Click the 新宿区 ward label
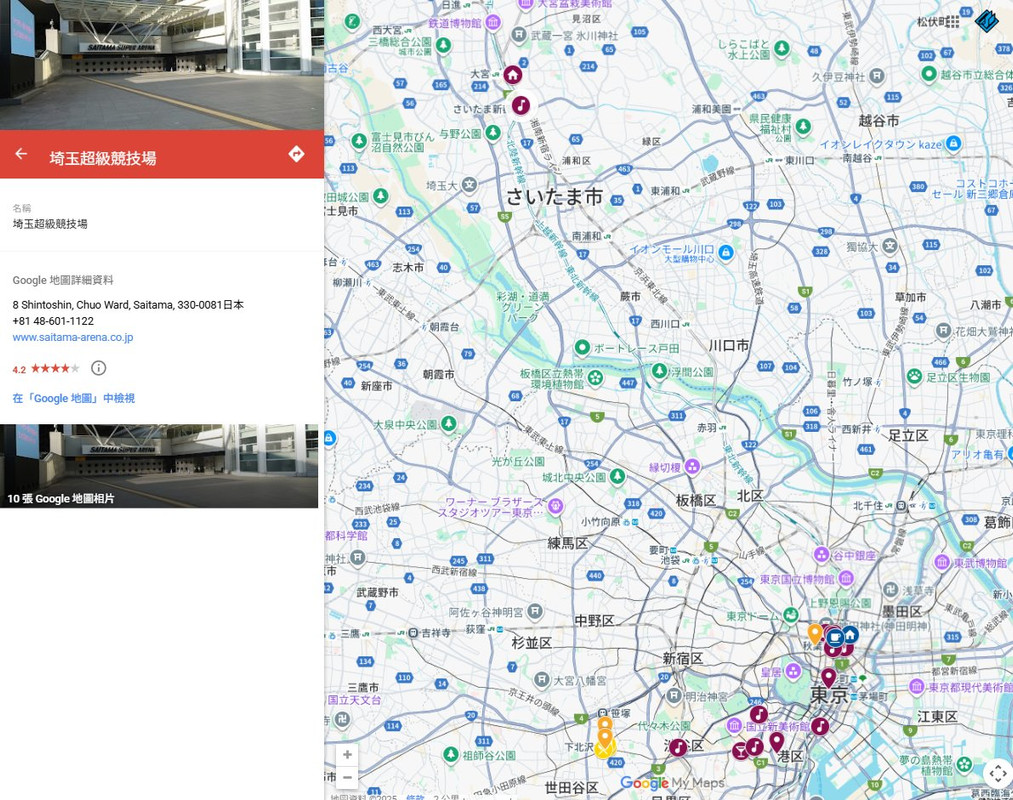1013x800 pixels. click(682, 658)
